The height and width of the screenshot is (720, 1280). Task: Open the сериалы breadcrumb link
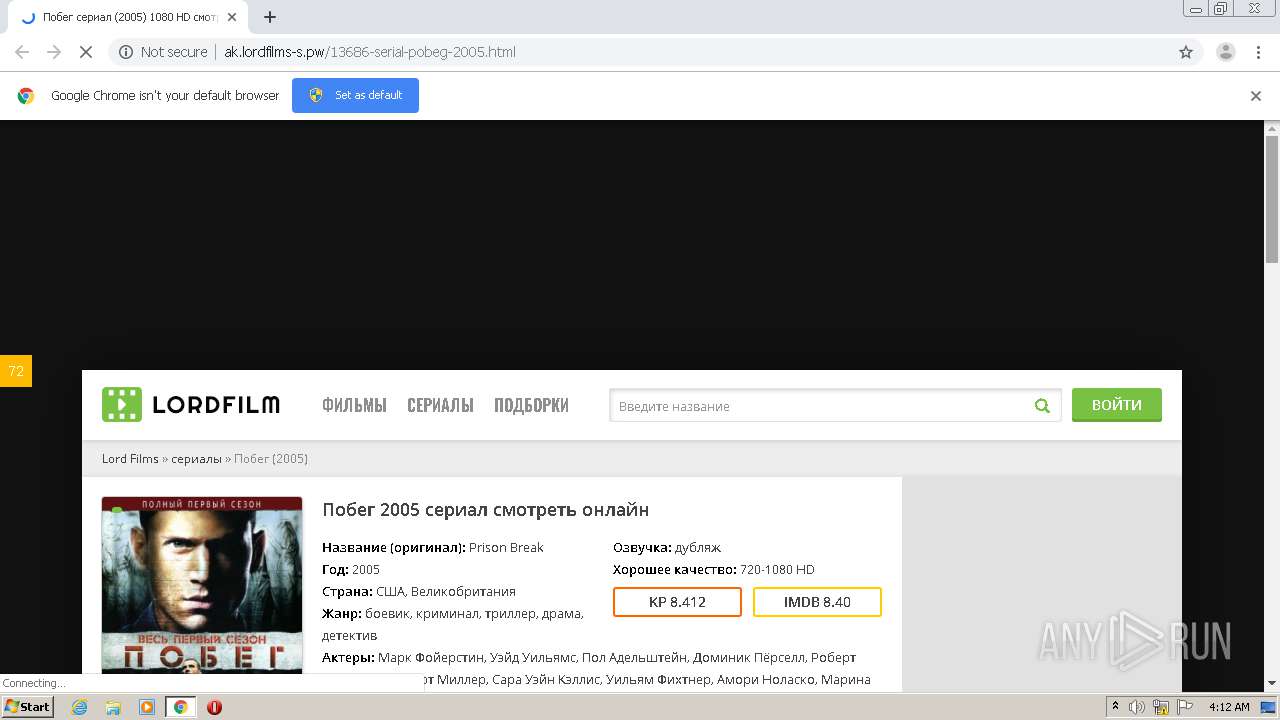(196, 459)
